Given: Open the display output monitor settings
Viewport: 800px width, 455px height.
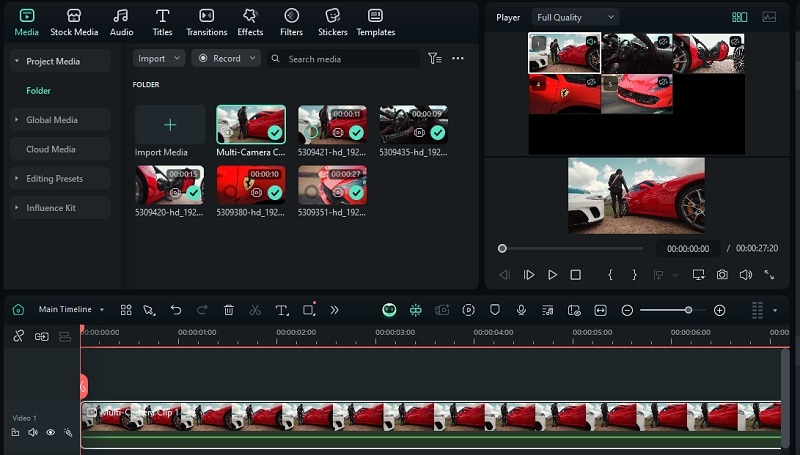Looking at the screenshot, I should coord(698,275).
